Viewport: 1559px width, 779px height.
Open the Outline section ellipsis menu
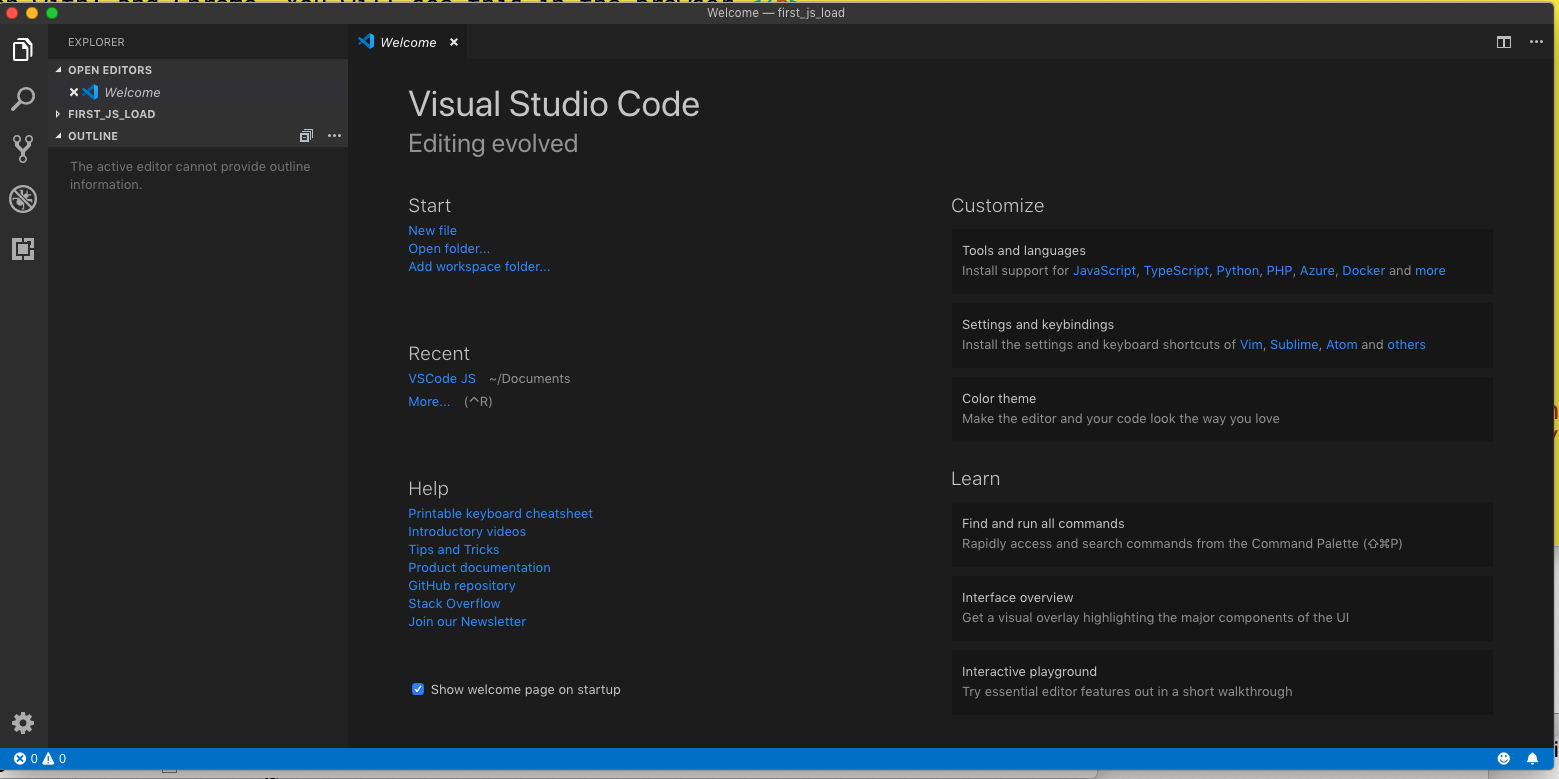pos(334,136)
